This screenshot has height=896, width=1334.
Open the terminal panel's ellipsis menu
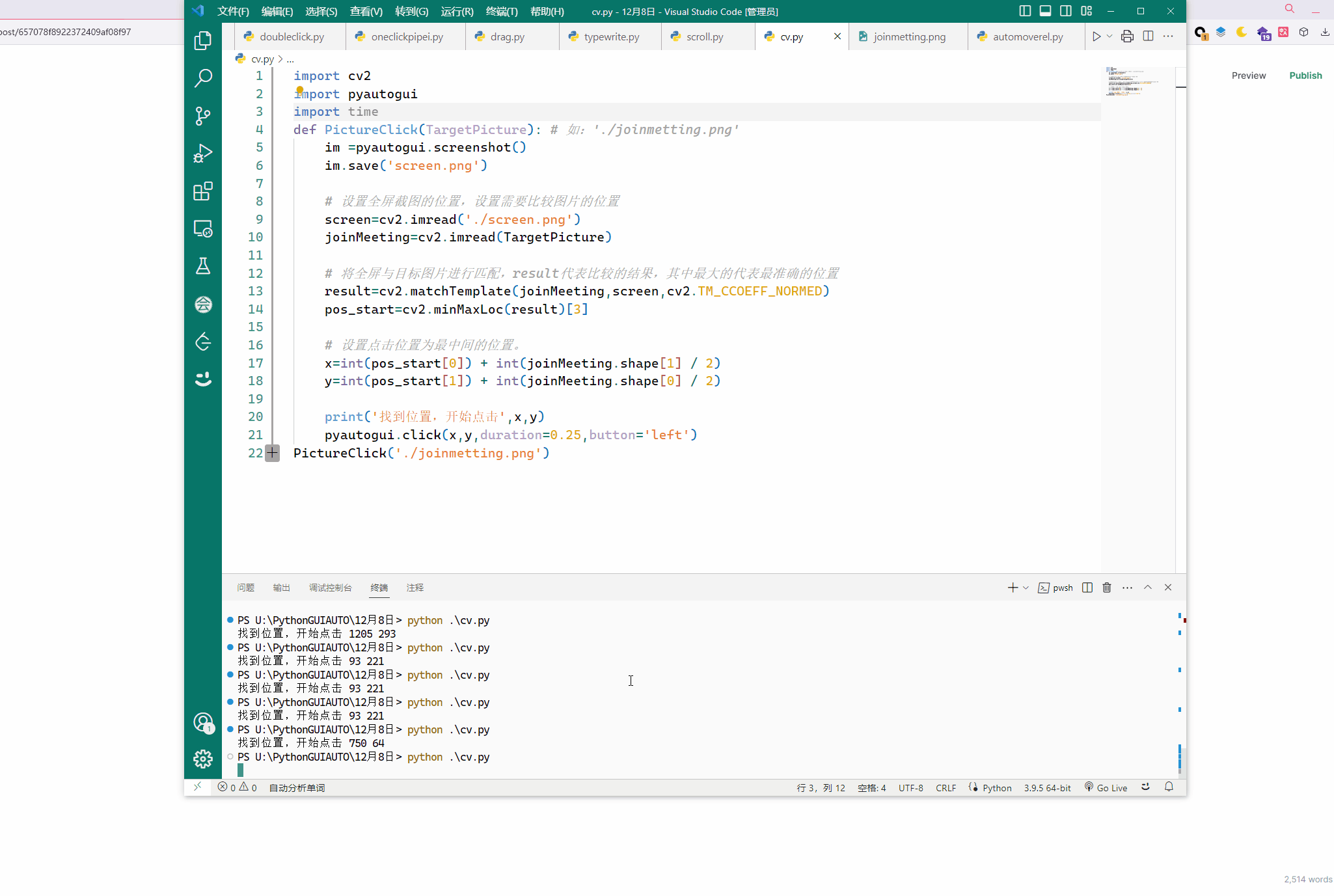tap(1127, 588)
